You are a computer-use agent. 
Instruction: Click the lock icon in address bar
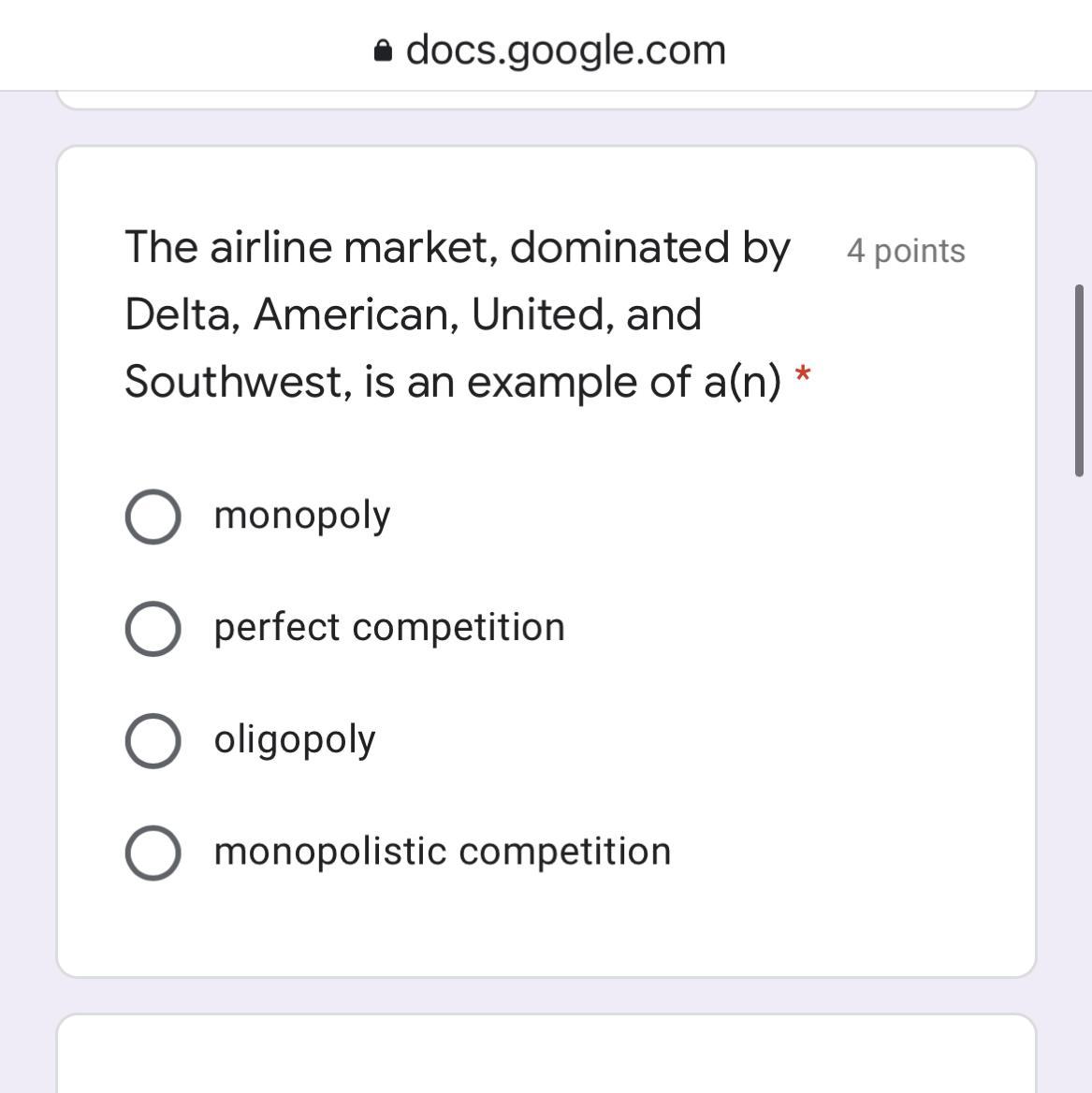point(382,51)
